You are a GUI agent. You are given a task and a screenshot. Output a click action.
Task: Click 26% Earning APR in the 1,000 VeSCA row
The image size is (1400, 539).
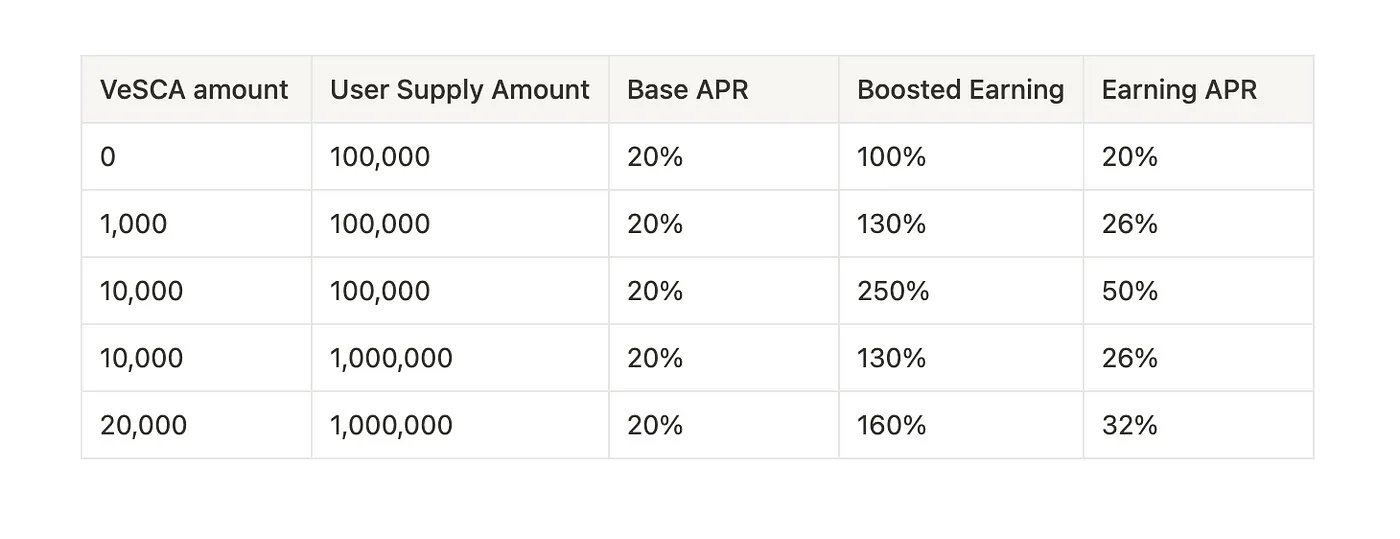point(1130,224)
